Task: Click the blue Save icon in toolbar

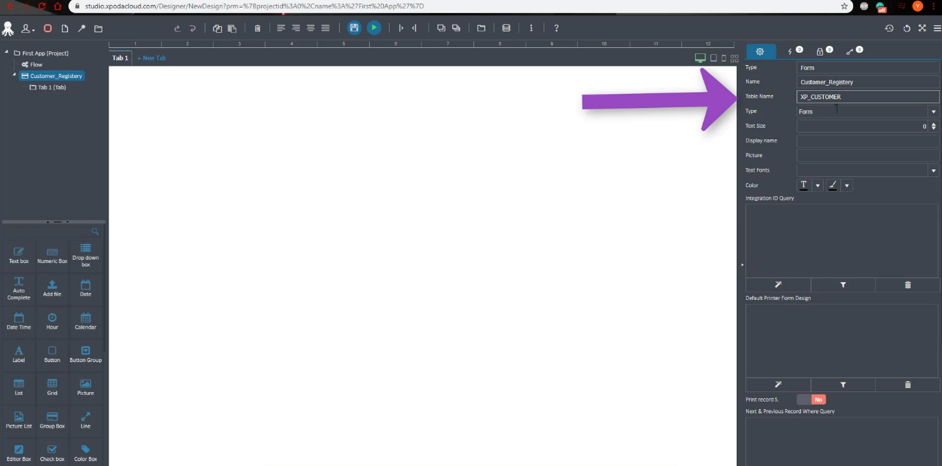Action: click(x=354, y=28)
